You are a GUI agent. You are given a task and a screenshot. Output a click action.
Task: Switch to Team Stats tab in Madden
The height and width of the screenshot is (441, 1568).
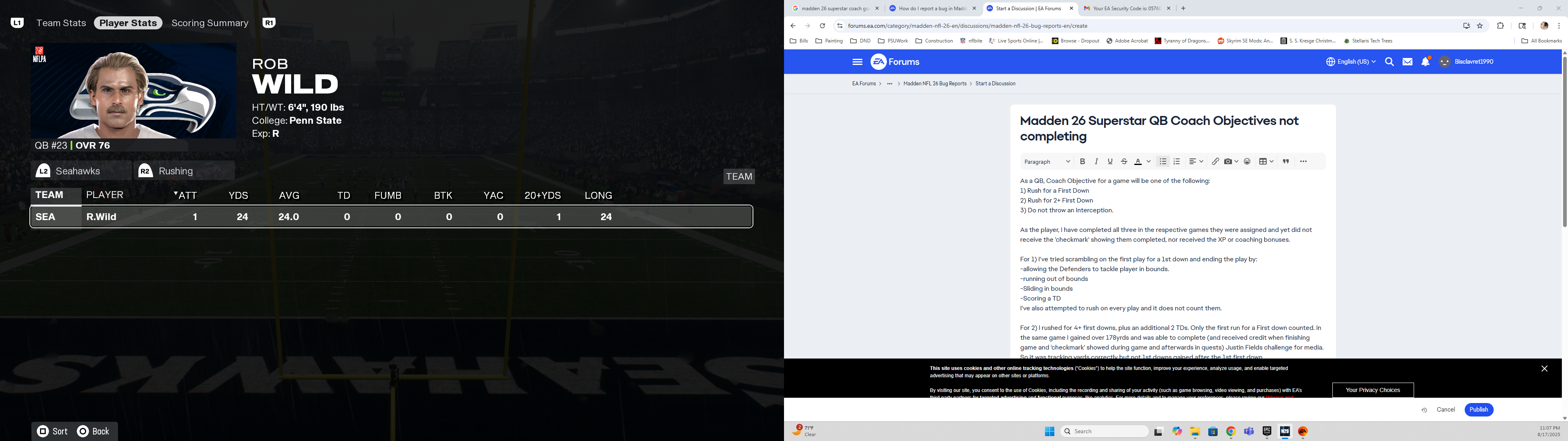pos(61,22)
